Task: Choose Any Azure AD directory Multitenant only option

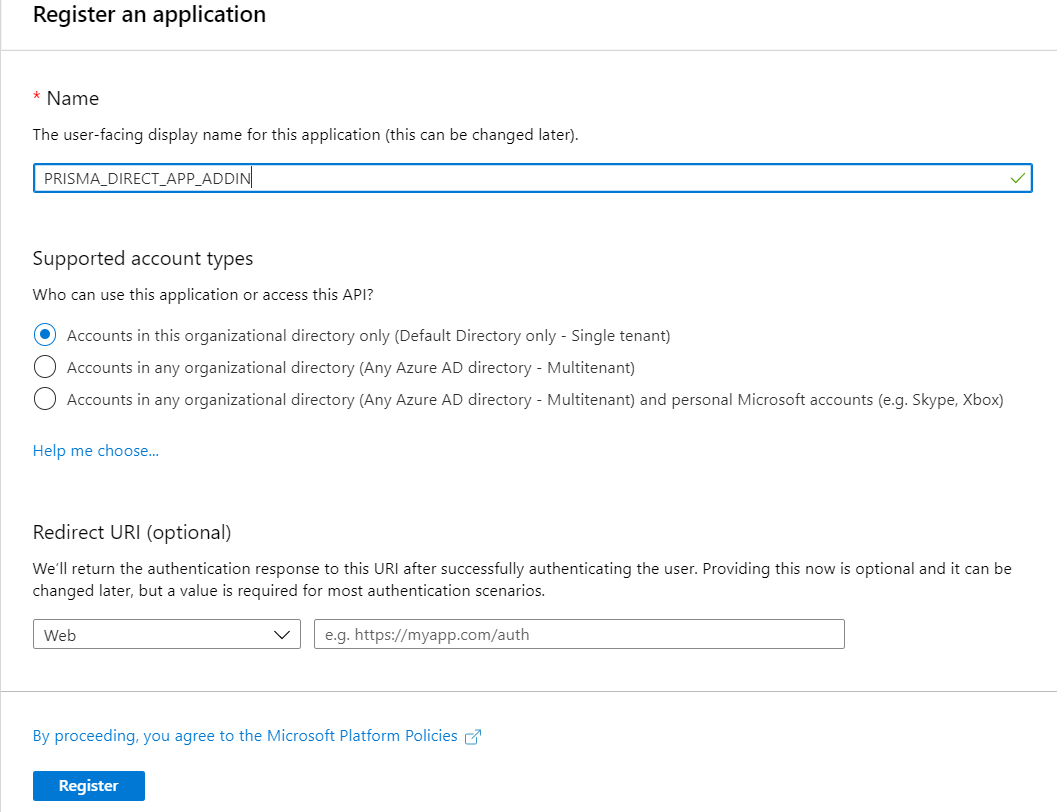Action: [x=45, y=367]
